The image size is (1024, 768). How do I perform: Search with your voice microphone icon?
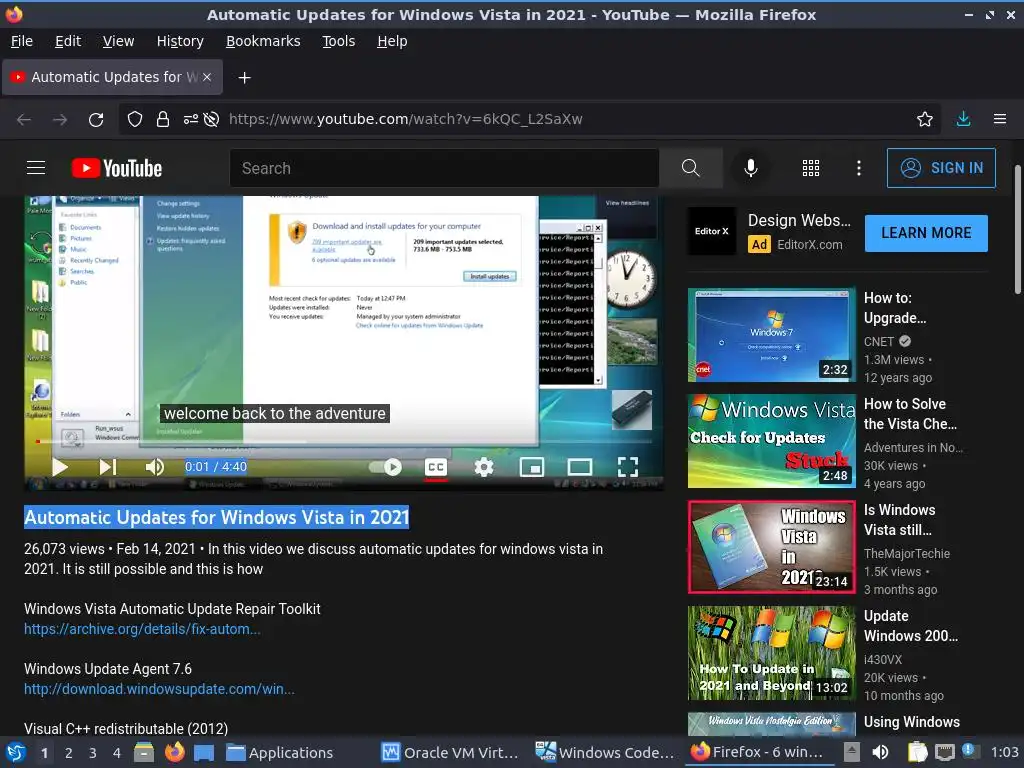click(x=751, y=168)
